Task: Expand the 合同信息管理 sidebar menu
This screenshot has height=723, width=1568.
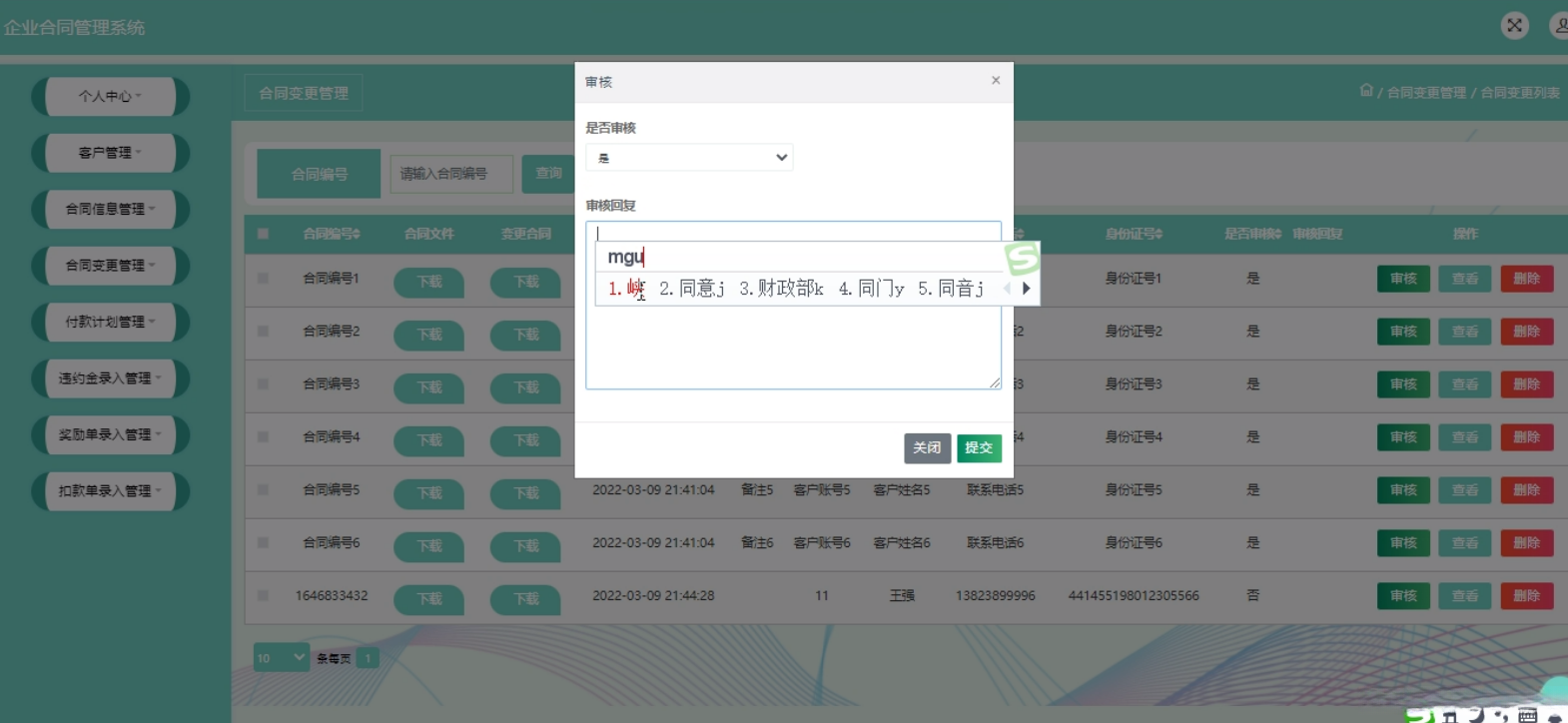Action: click(x=110, y=209)
